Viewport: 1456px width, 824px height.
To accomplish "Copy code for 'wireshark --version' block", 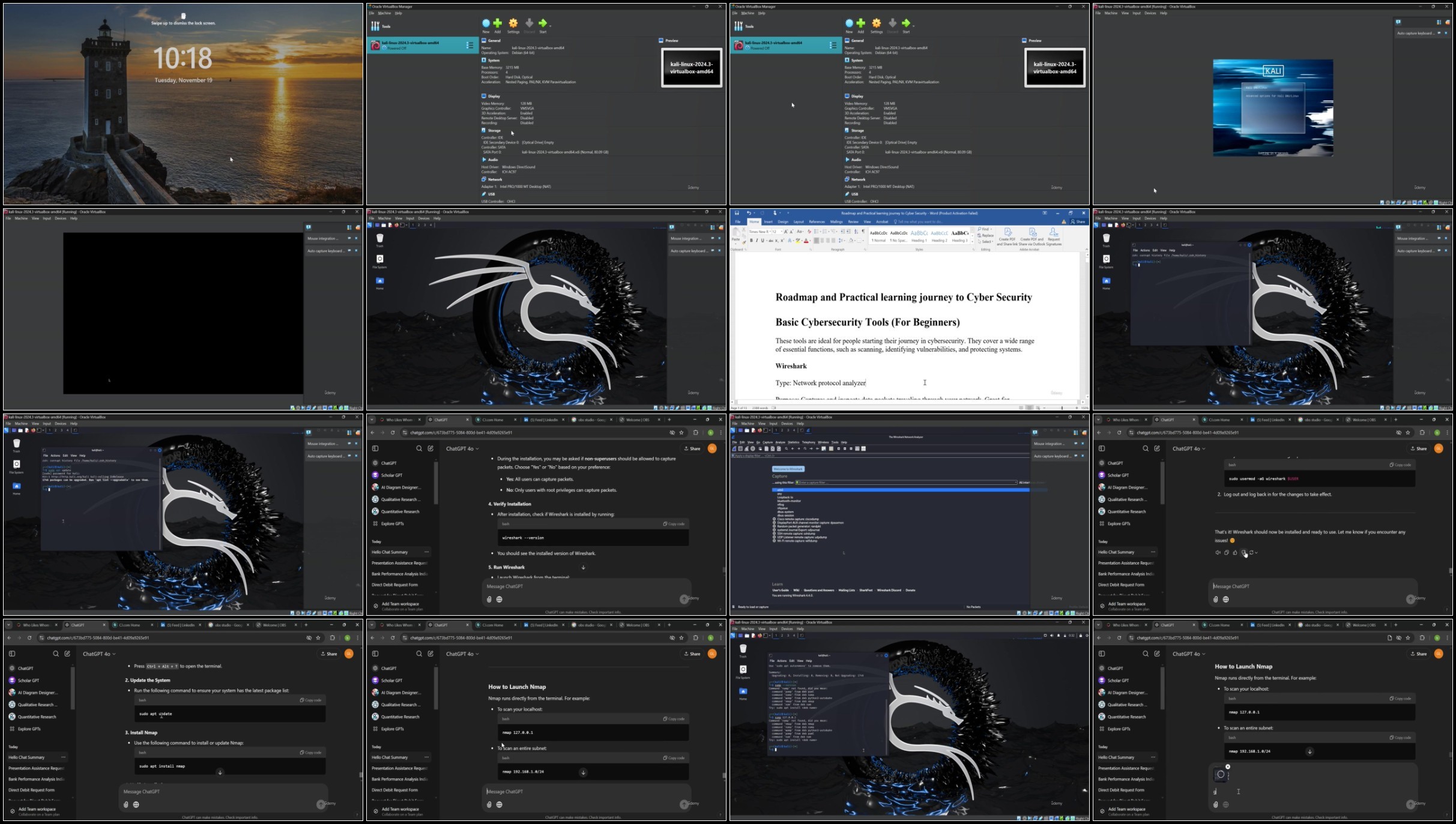I will 674,524.
